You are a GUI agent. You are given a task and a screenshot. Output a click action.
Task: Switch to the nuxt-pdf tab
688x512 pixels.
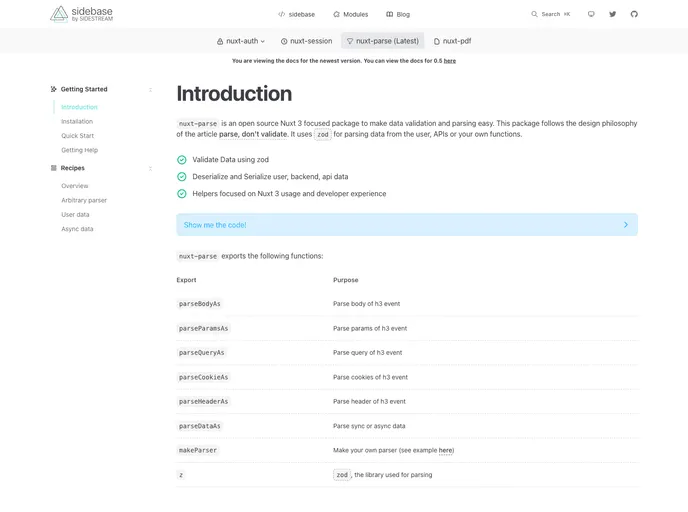click(x=452, y=41)
